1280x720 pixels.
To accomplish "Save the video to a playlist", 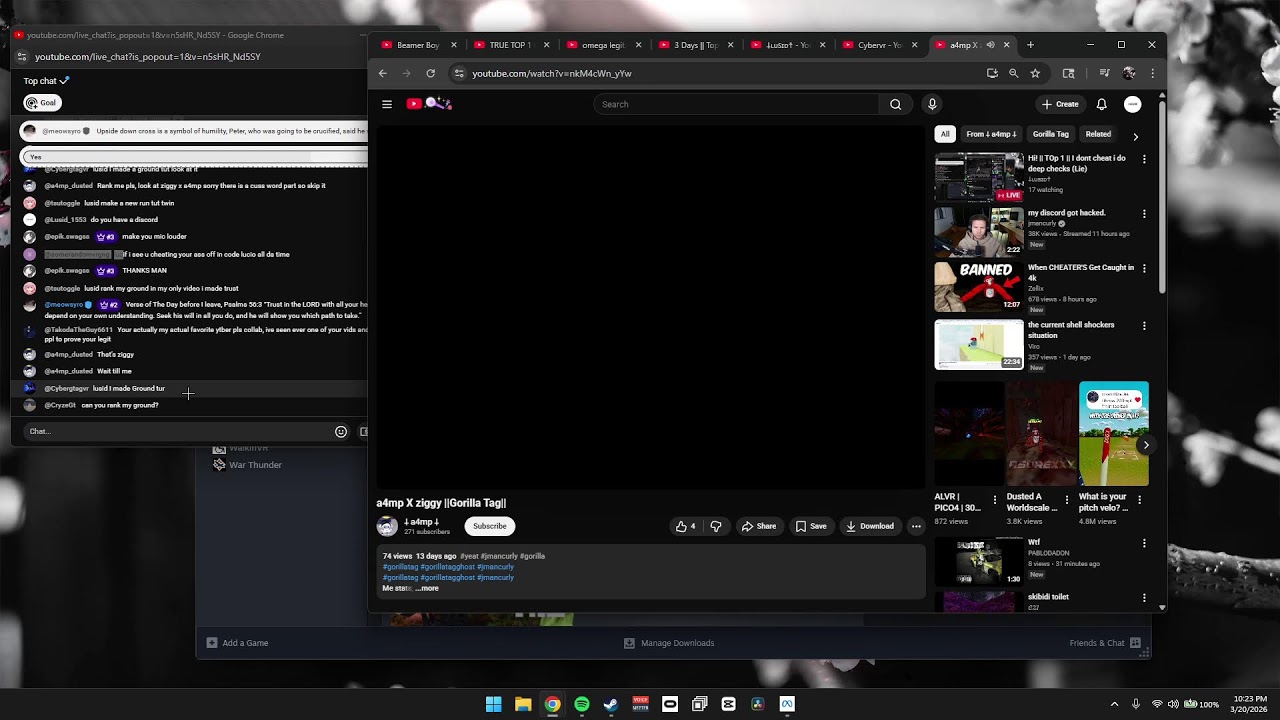I will tap(811, 526).
